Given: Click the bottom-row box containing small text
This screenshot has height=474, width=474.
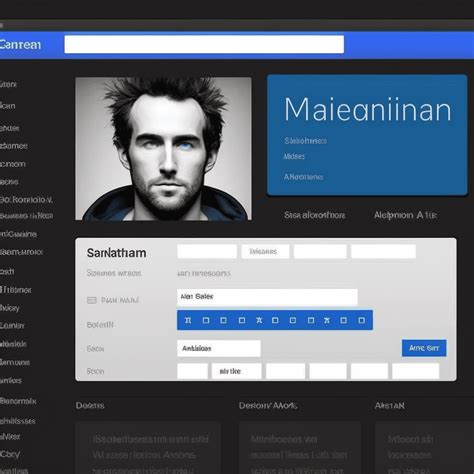Looking at the screenshot, I should (x=237, y=371).
